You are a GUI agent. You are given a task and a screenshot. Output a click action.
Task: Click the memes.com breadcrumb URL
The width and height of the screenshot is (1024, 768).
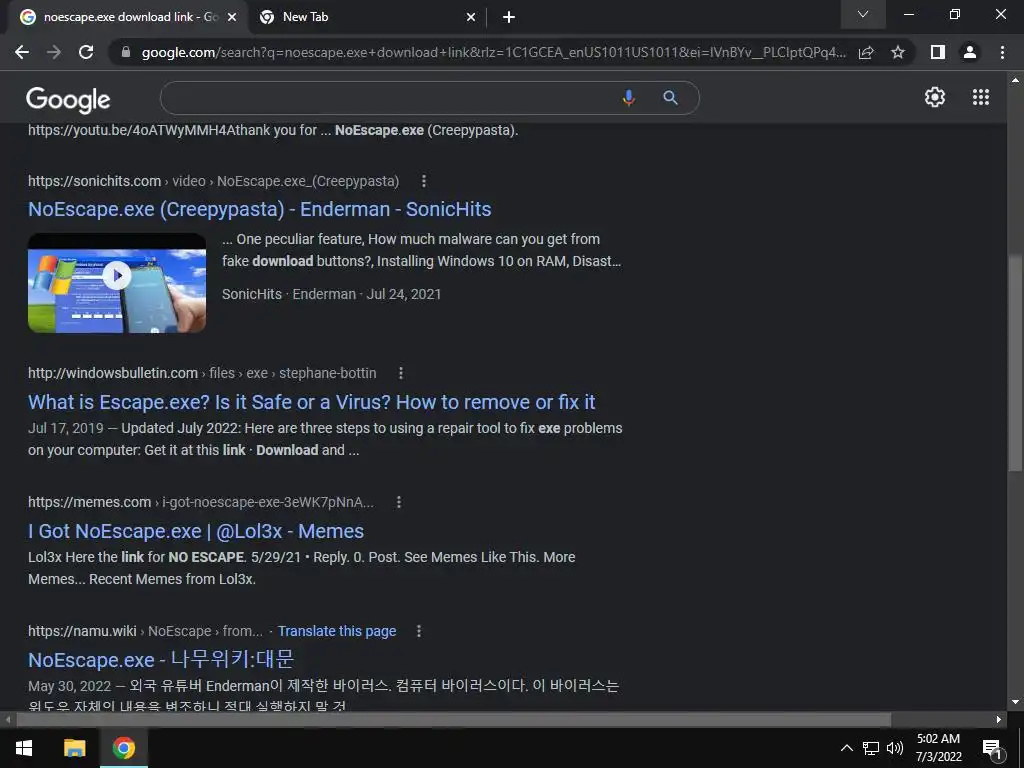pyautogui.click(x=200, y=502)
